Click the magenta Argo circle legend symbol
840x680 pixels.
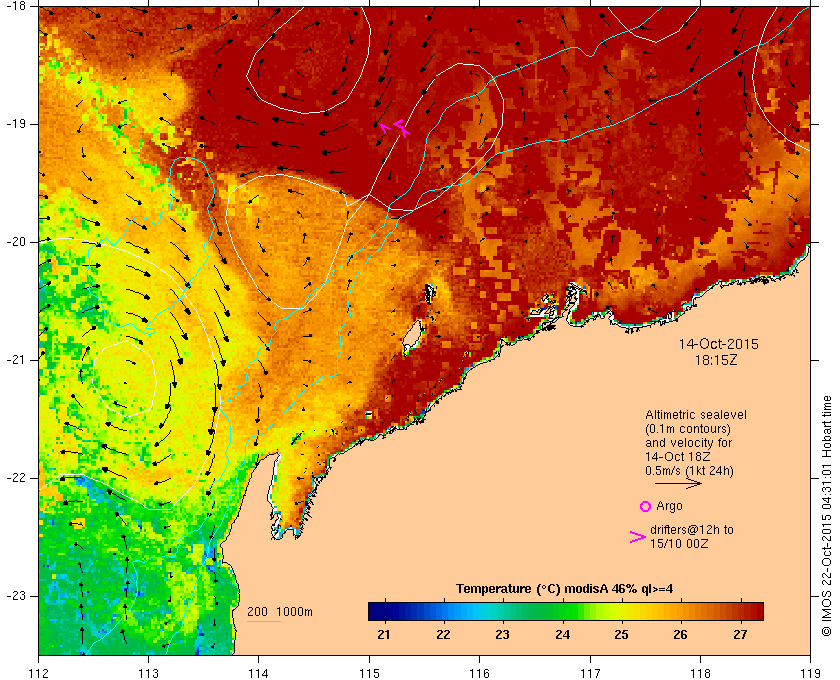(x=646, y=506)
